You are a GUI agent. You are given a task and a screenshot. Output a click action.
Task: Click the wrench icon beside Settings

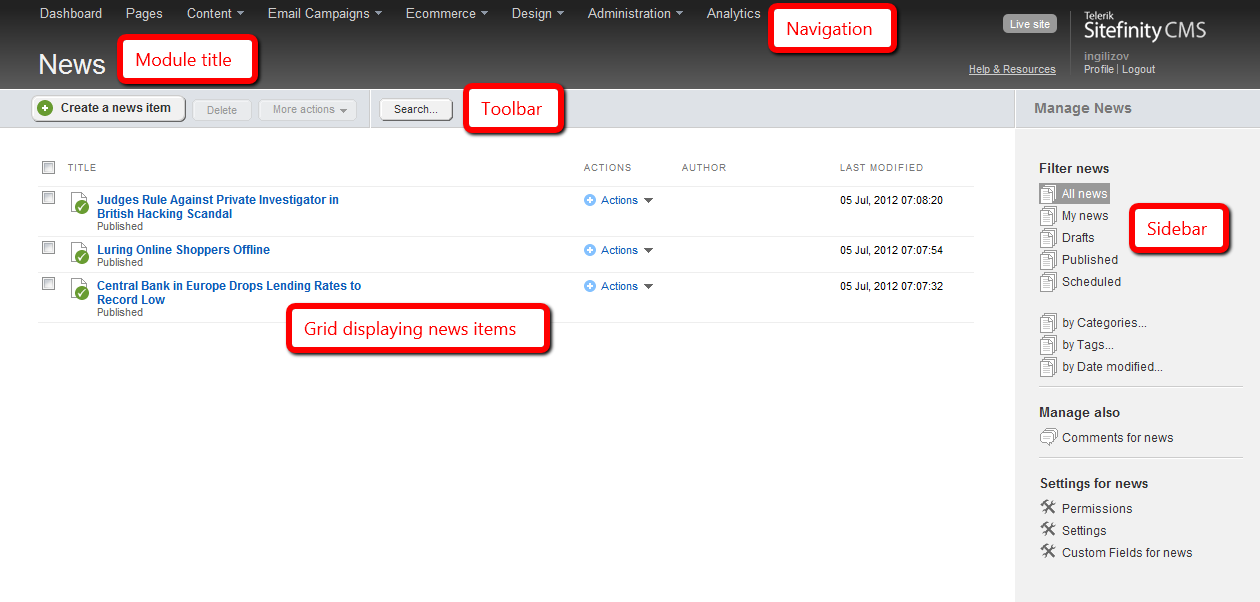pyautogui.click(x=1048, y=530)
